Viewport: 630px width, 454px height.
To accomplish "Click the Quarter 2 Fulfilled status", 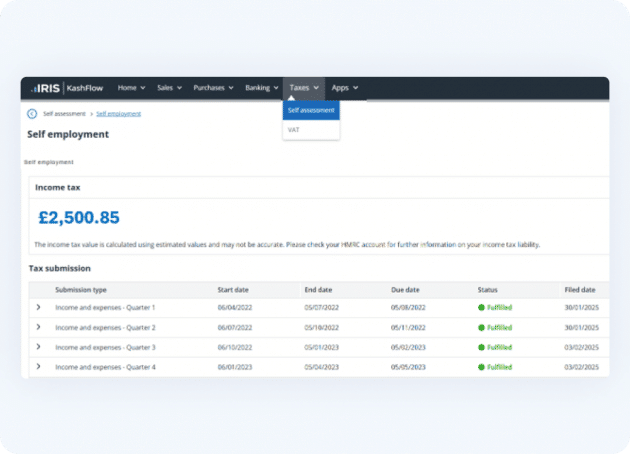I will pyautogui.click(x=495, y=327).
